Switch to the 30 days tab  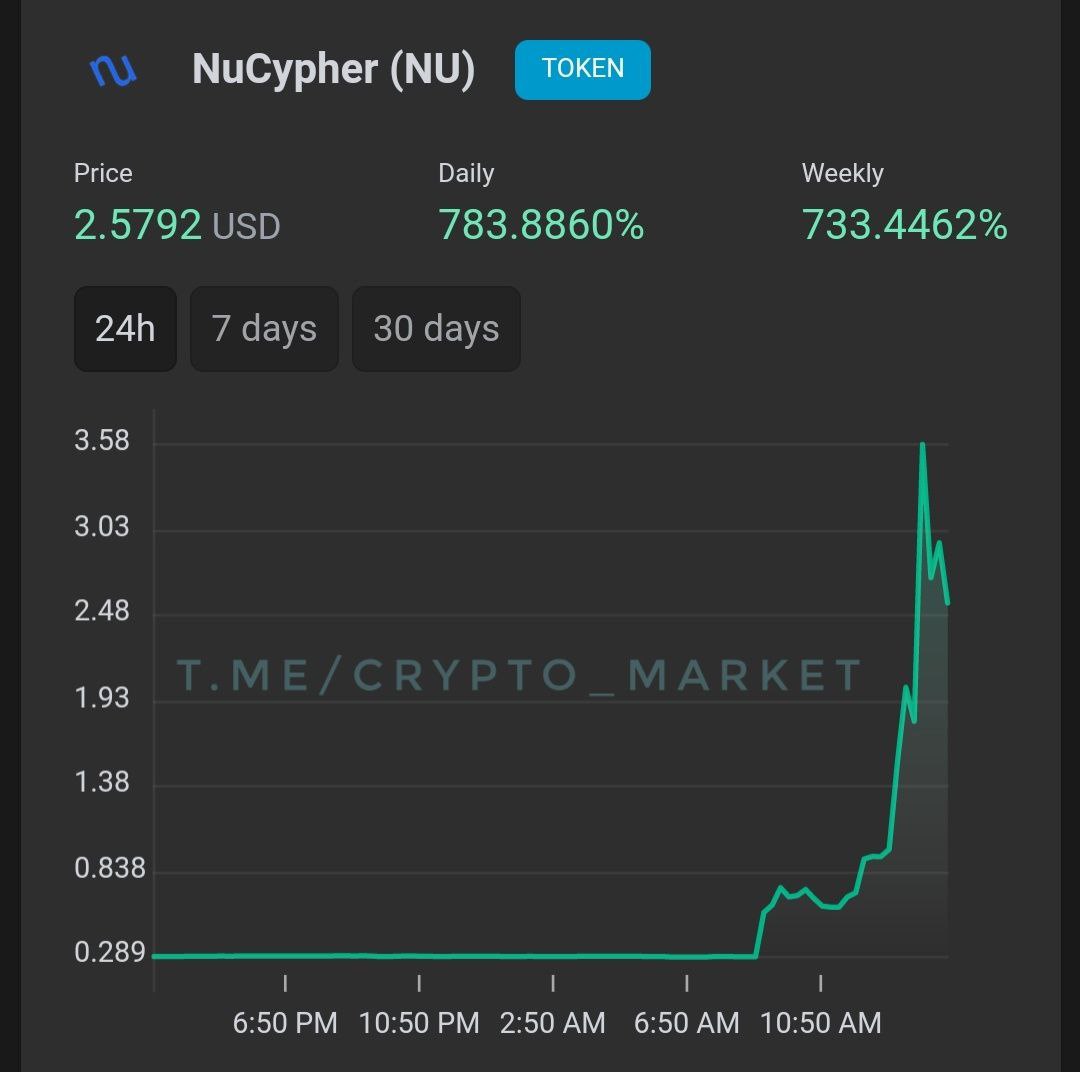436,329
